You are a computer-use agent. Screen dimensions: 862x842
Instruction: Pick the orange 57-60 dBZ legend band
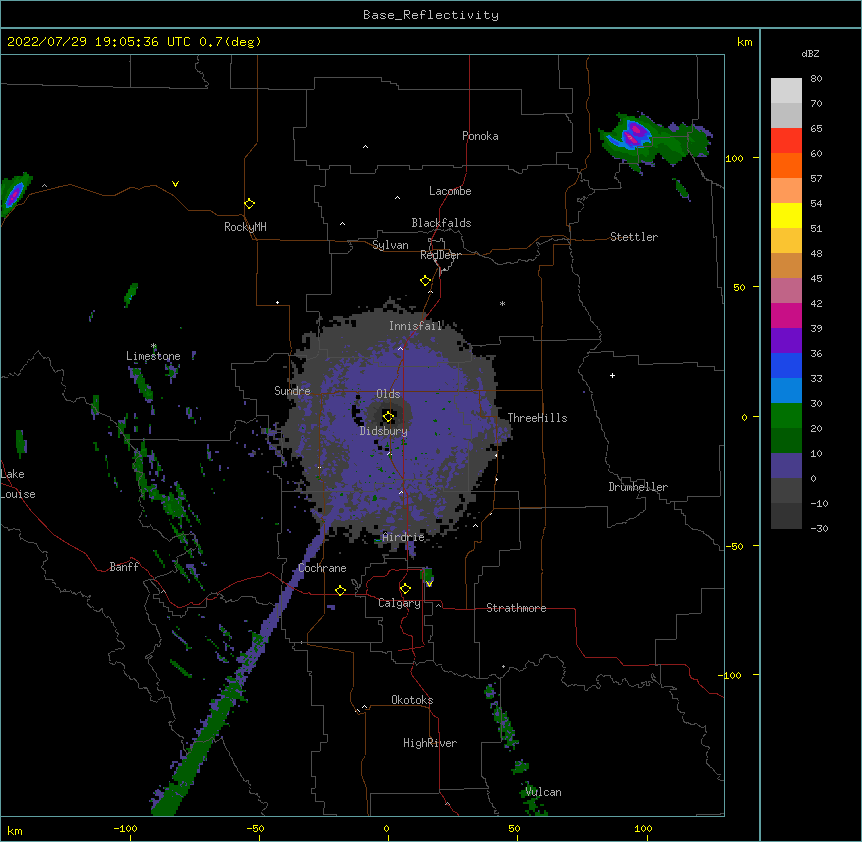click(x=786, y=165)
